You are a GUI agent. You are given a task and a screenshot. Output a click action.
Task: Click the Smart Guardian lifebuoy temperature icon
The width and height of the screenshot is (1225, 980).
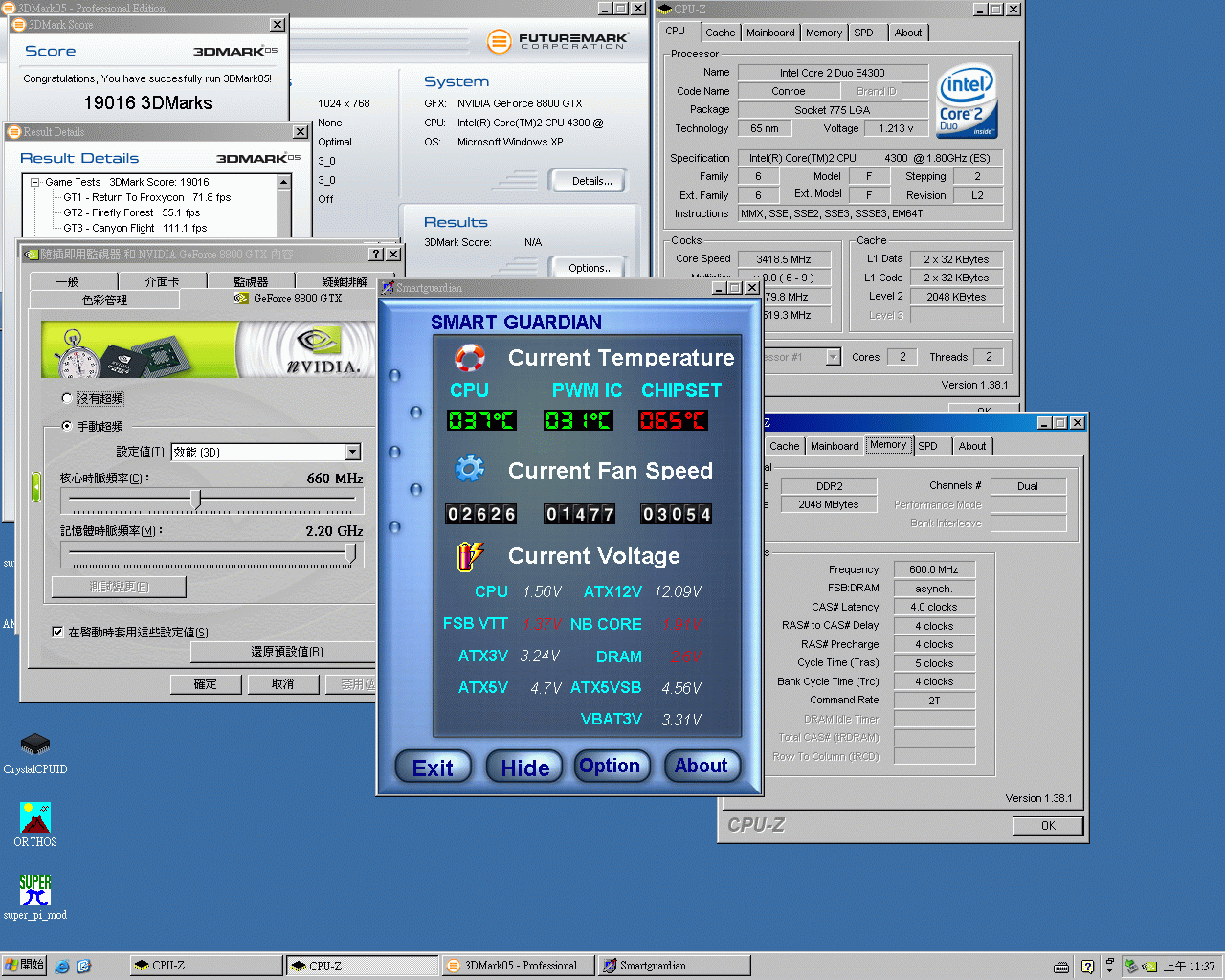coord(469,358)
